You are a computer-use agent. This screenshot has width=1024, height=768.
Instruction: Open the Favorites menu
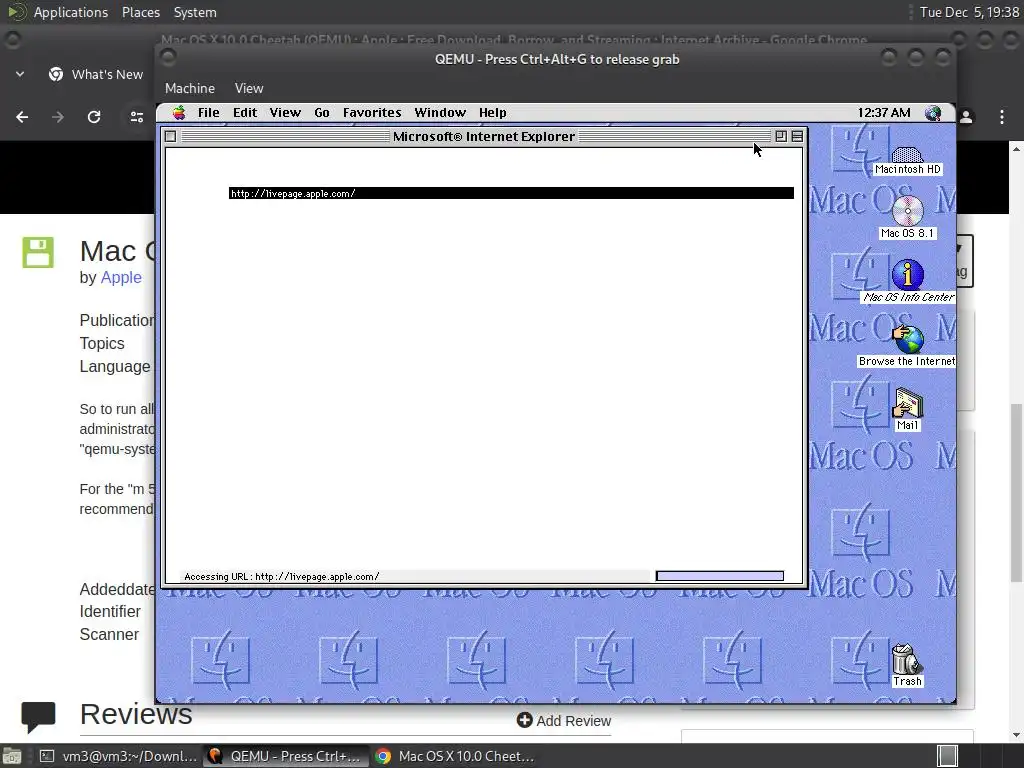pyautogui.click(x=372, y=113)
